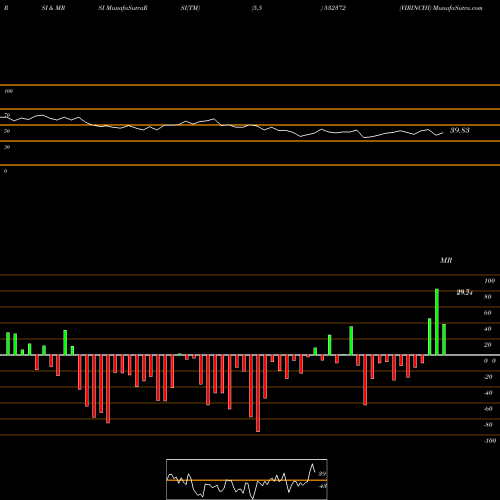Click the RSI value label 39.83

click(x=460, y=130)
